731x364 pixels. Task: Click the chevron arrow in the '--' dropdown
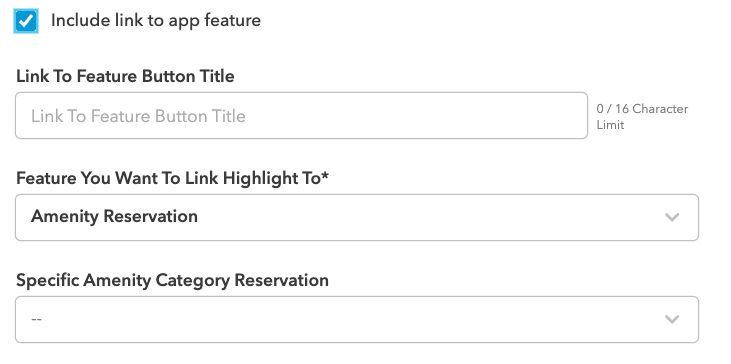click(672, 319)
